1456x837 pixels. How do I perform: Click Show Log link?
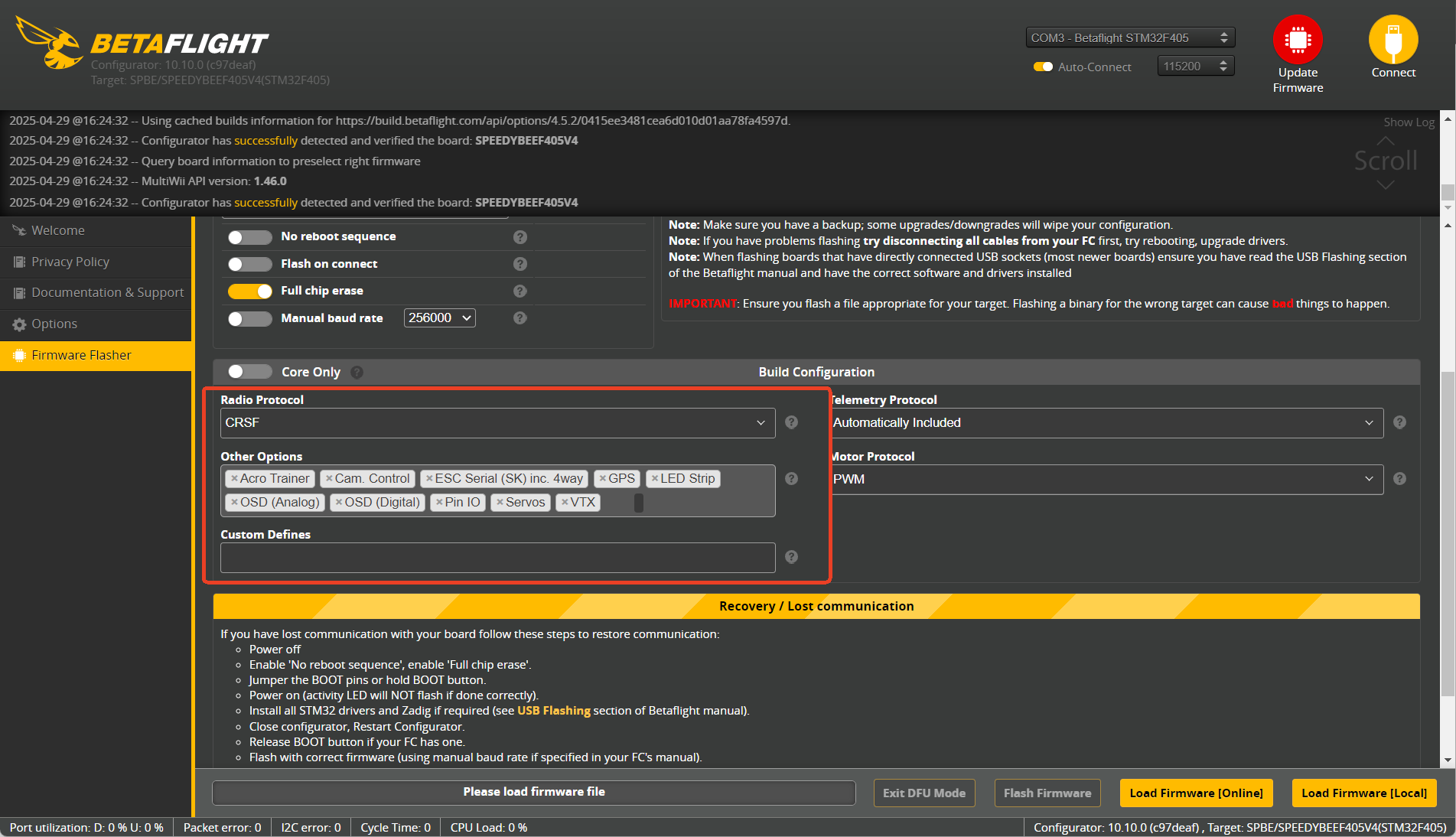tap(1409, 122)
